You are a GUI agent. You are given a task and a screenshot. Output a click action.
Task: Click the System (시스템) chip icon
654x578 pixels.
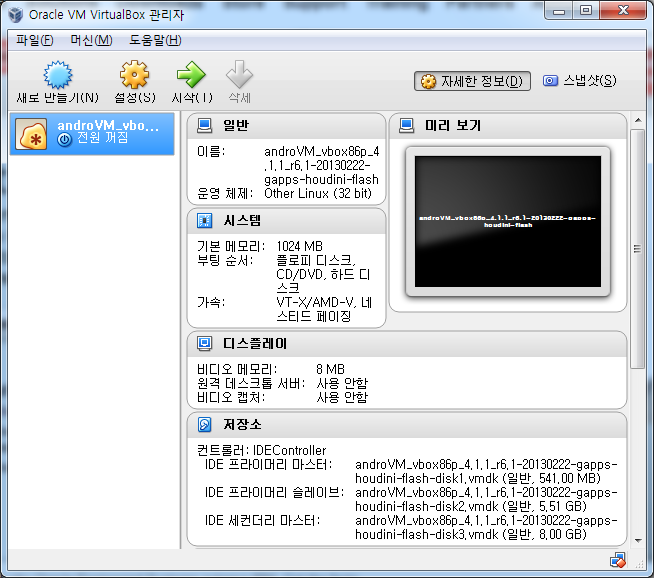(204, 221)
